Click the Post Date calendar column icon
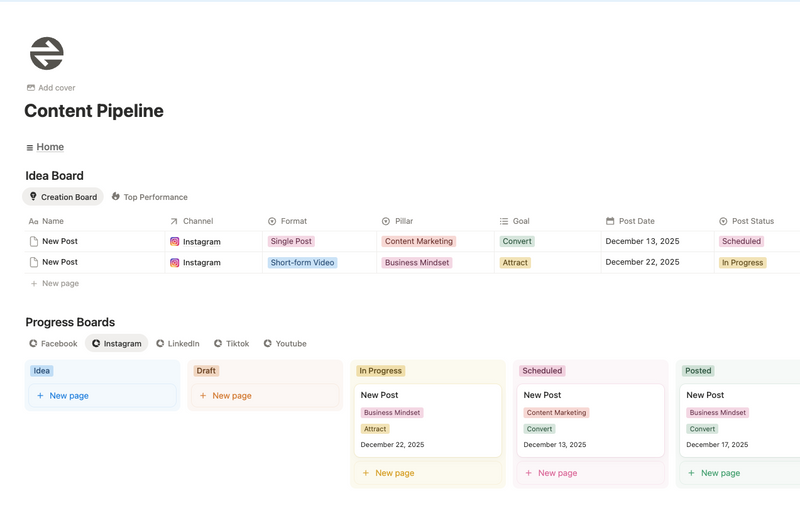800x530 pixels. coord(610,221)
